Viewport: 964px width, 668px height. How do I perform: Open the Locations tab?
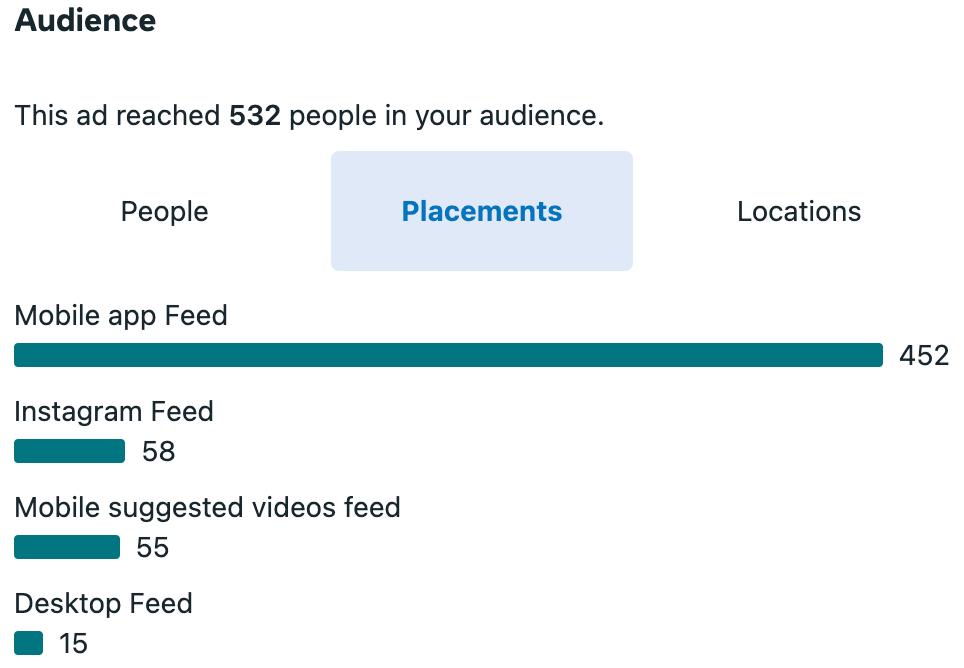click(798, 212)
